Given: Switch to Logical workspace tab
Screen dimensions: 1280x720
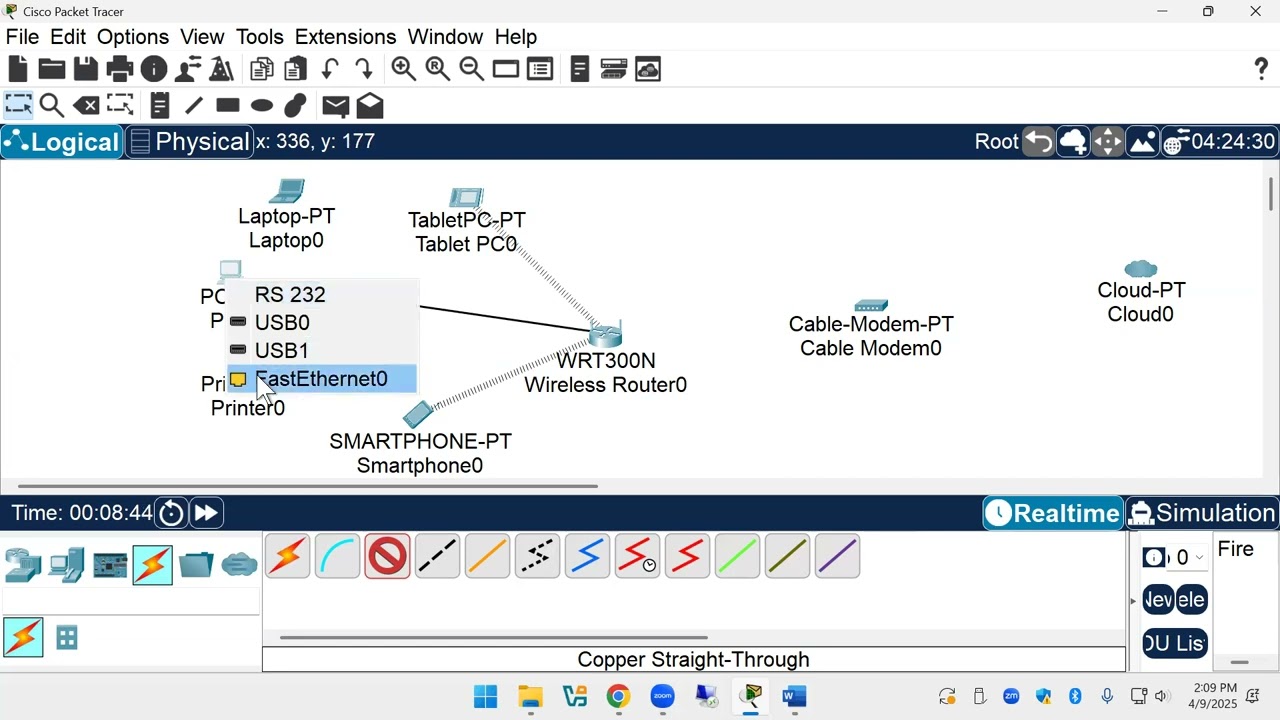Looking at the screenshot, I should click(x=62, y=142).
